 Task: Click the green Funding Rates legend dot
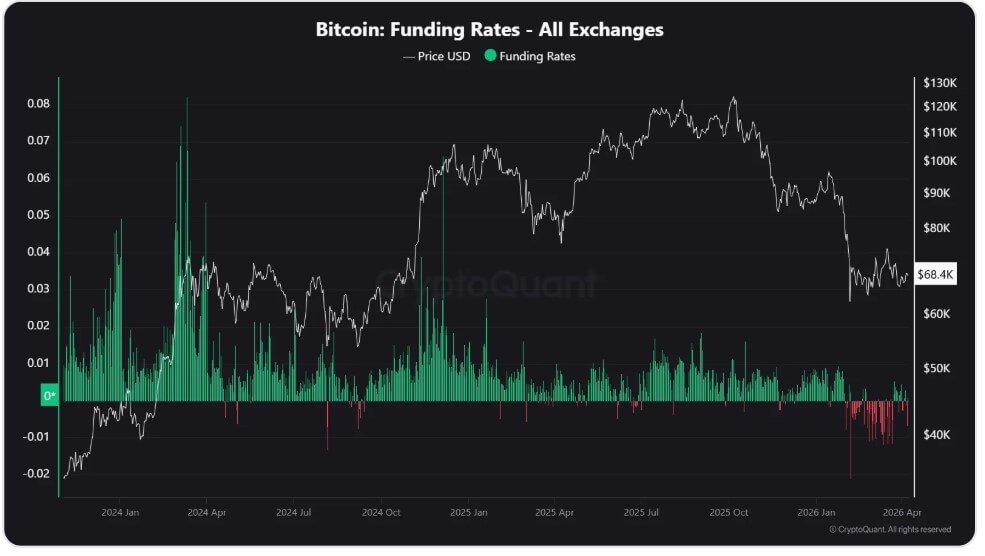tap(488, 56)
